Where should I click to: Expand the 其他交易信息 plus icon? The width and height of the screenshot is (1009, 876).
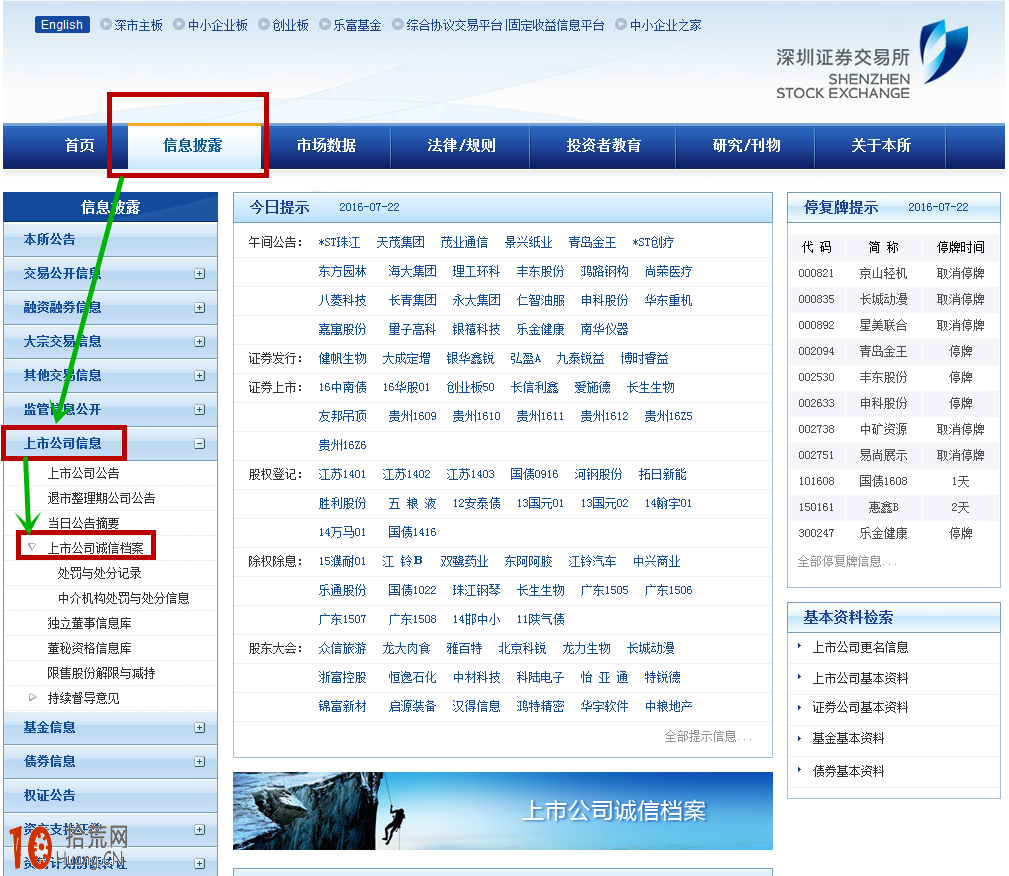[x=200, y=376]
